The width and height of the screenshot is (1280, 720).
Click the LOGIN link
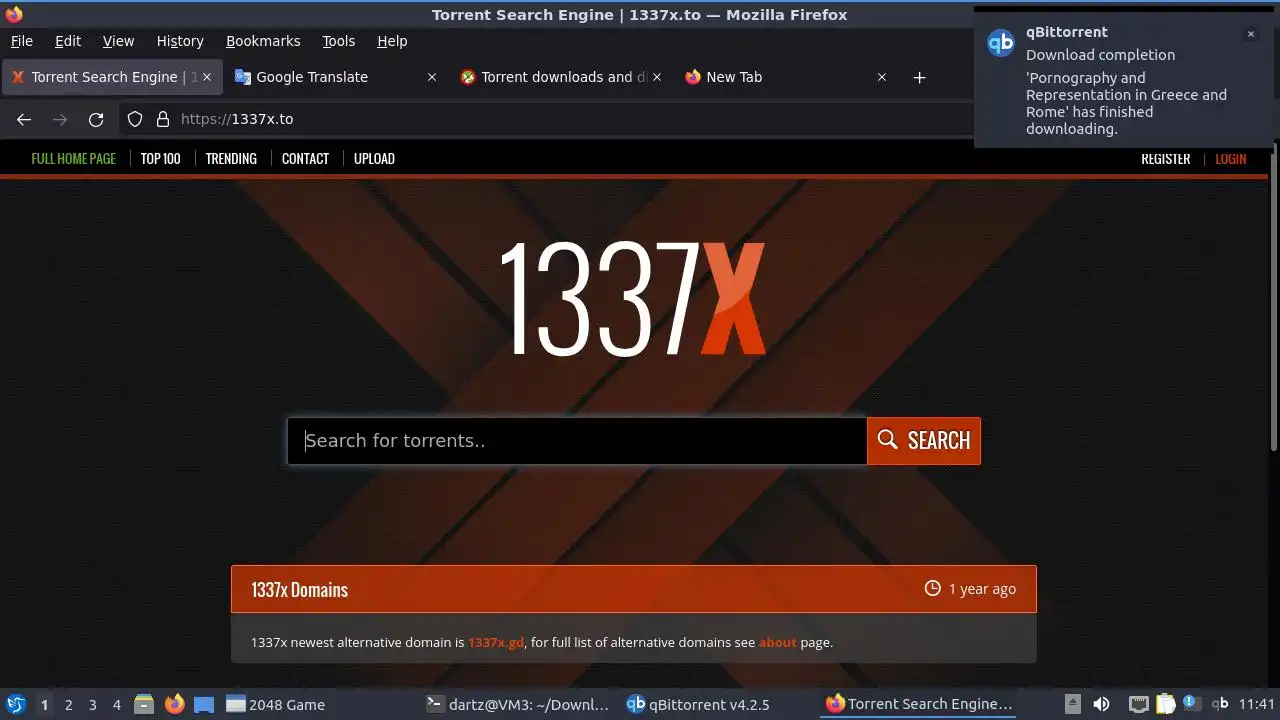[1231, 159]
